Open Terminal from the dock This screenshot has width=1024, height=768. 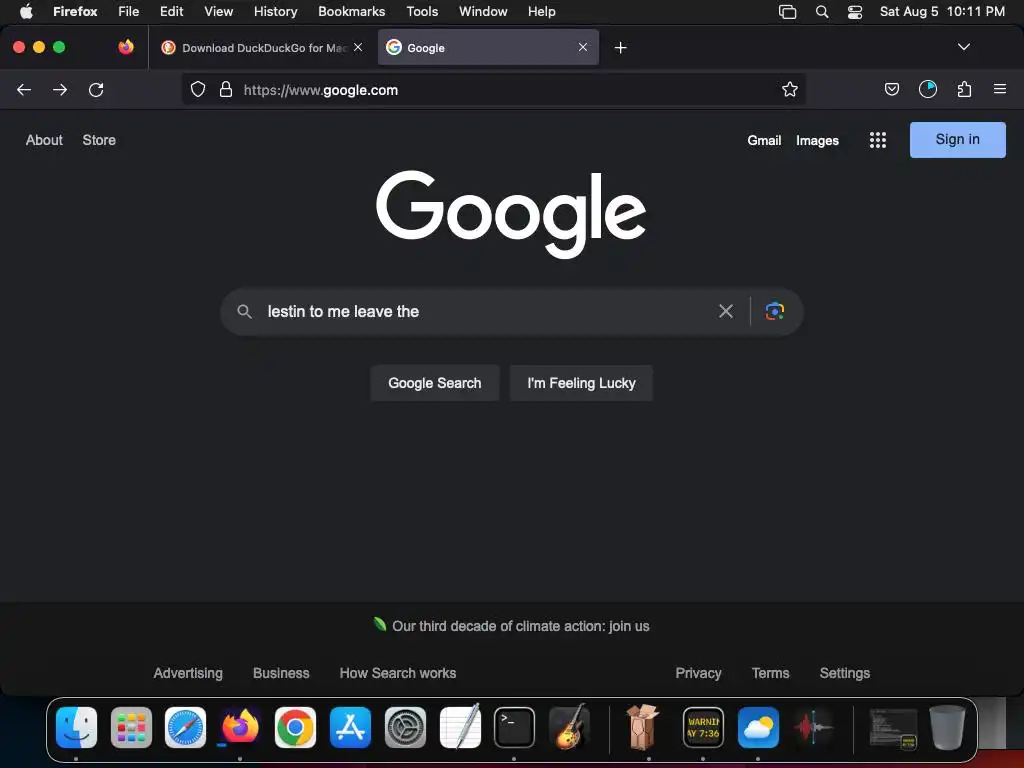coord(515,727)
